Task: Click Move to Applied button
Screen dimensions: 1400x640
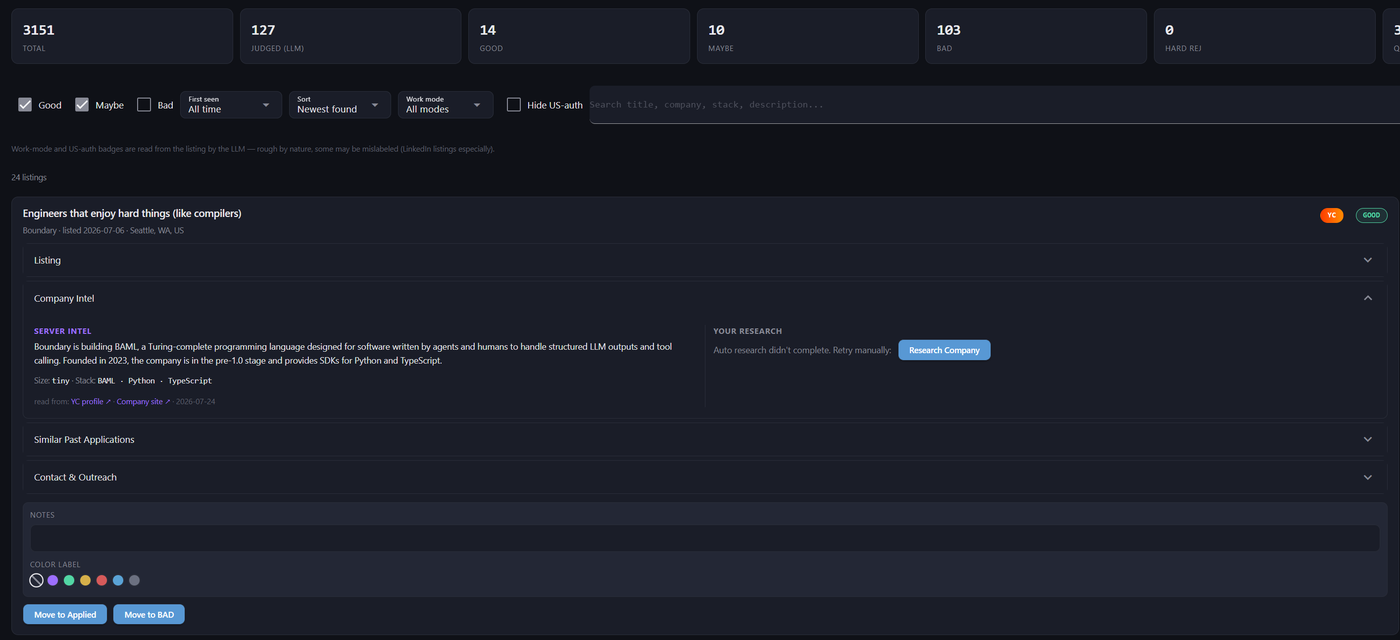Action: pyautogui.click(x=65, y=614)
